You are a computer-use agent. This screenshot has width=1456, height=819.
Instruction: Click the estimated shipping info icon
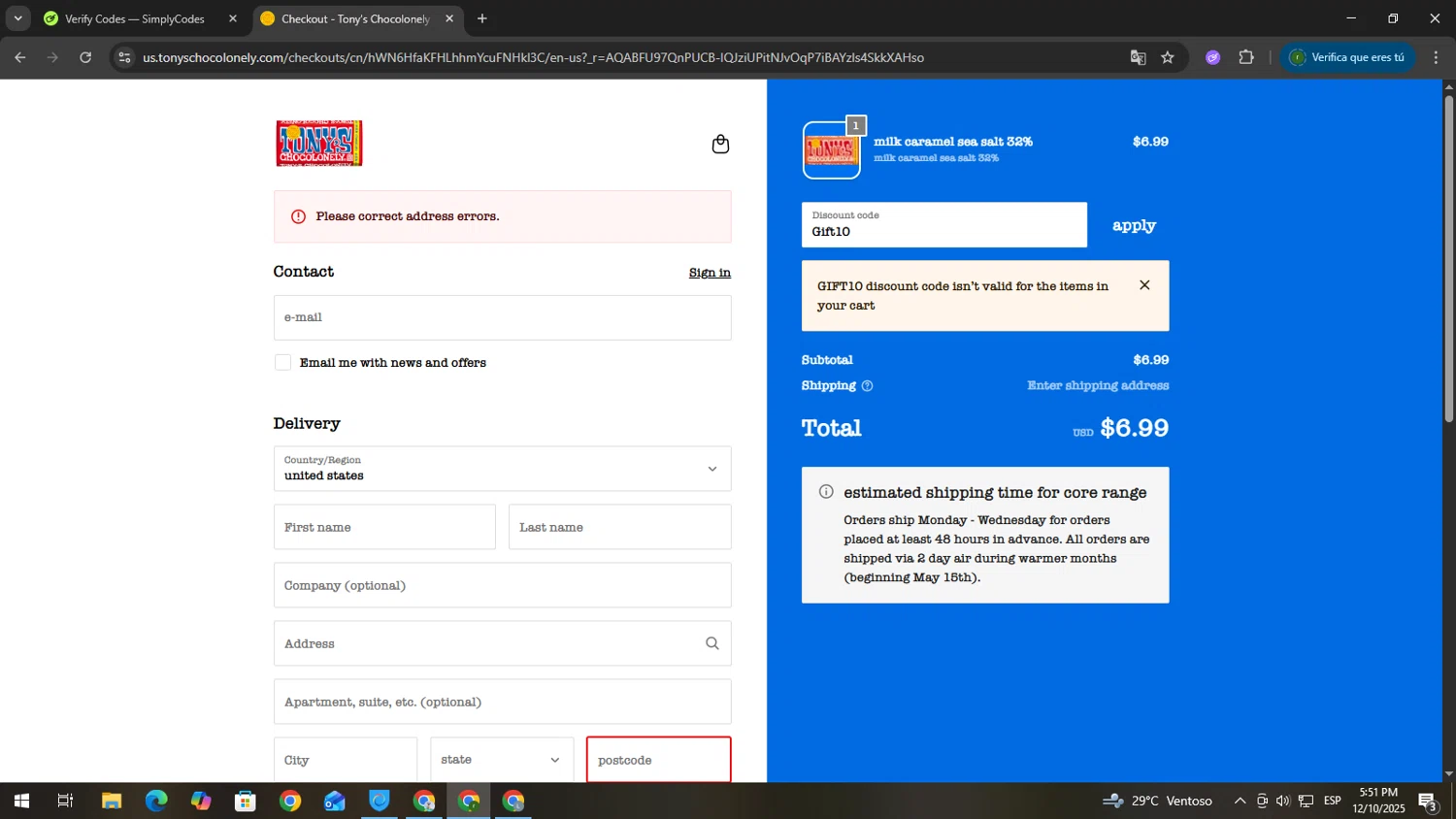click(x=826, y=492)
